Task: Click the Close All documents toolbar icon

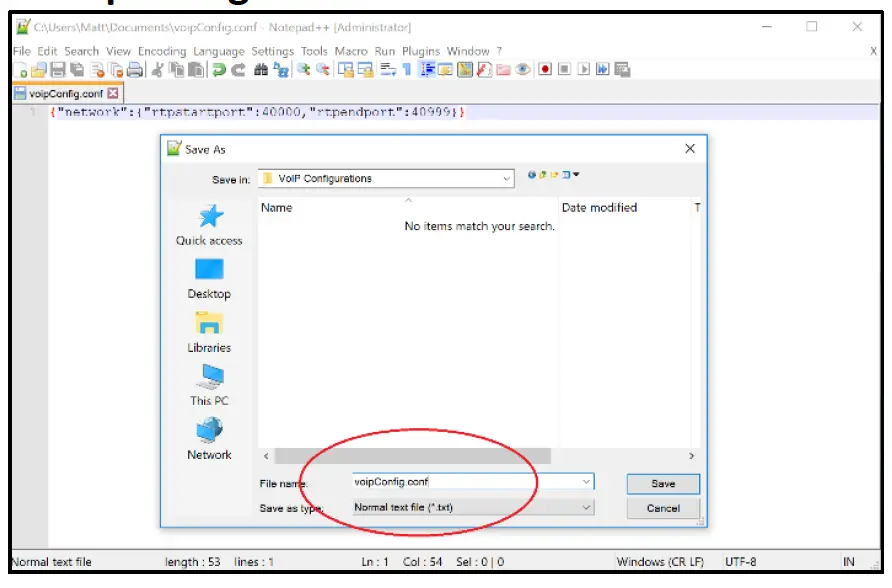Action: point(116,70)
